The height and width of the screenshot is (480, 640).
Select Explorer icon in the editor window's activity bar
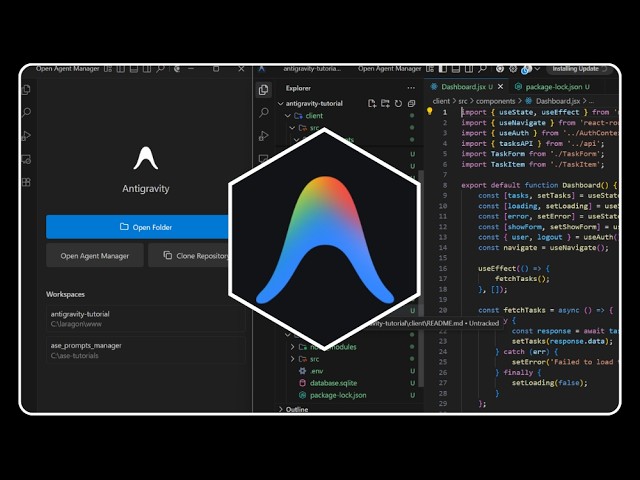[264, 90]
